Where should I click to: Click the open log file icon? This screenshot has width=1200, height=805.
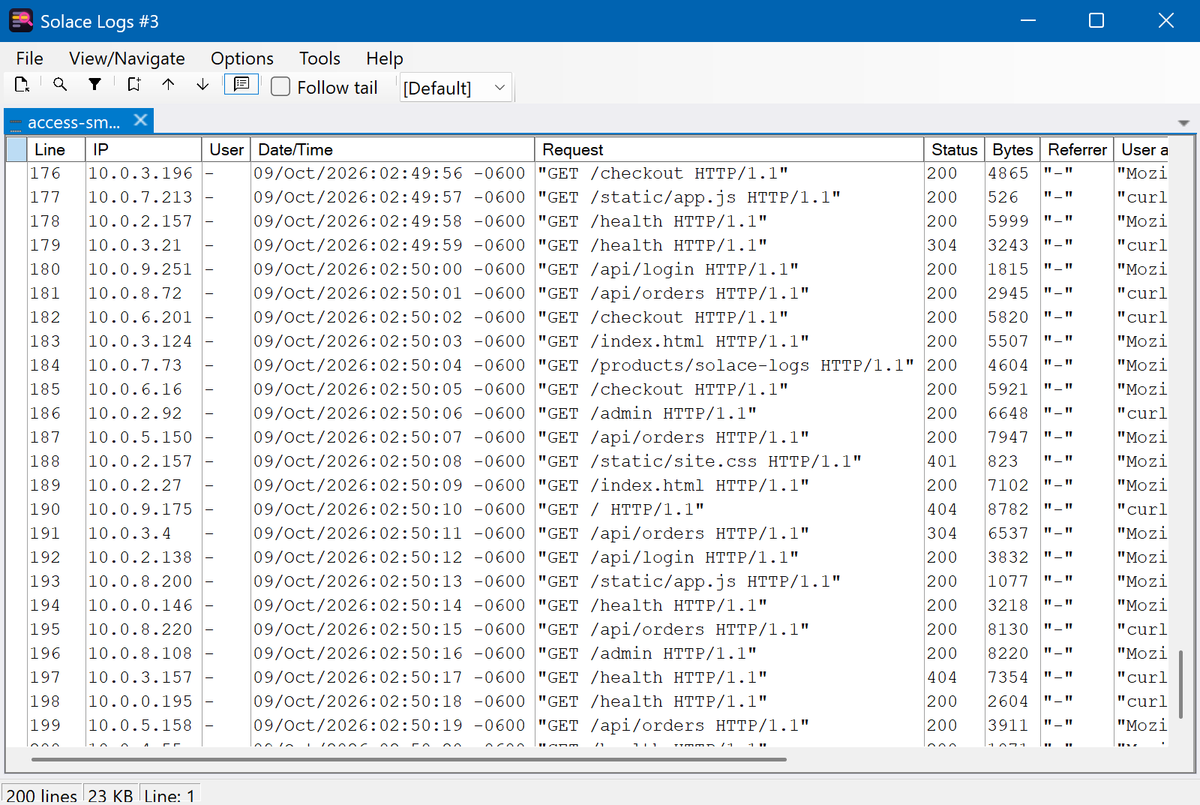(21, 85)
